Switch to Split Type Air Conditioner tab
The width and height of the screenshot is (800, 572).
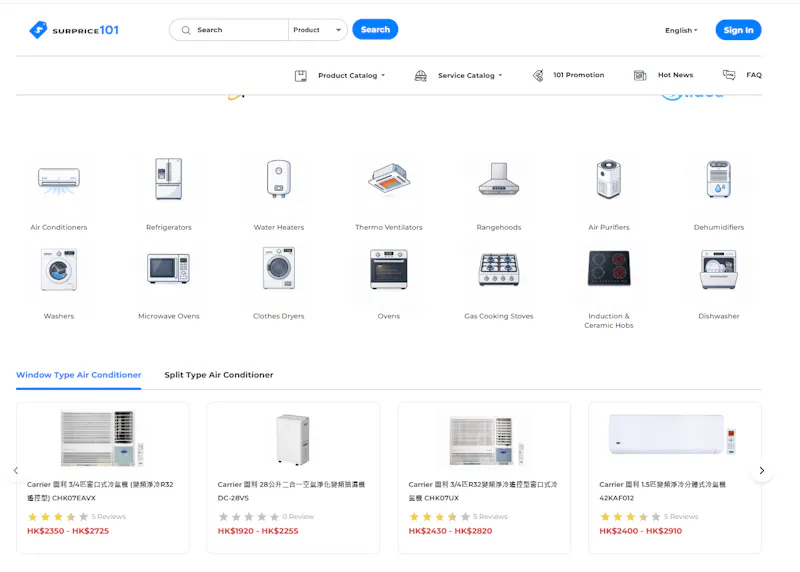click(x=218, y=375)
